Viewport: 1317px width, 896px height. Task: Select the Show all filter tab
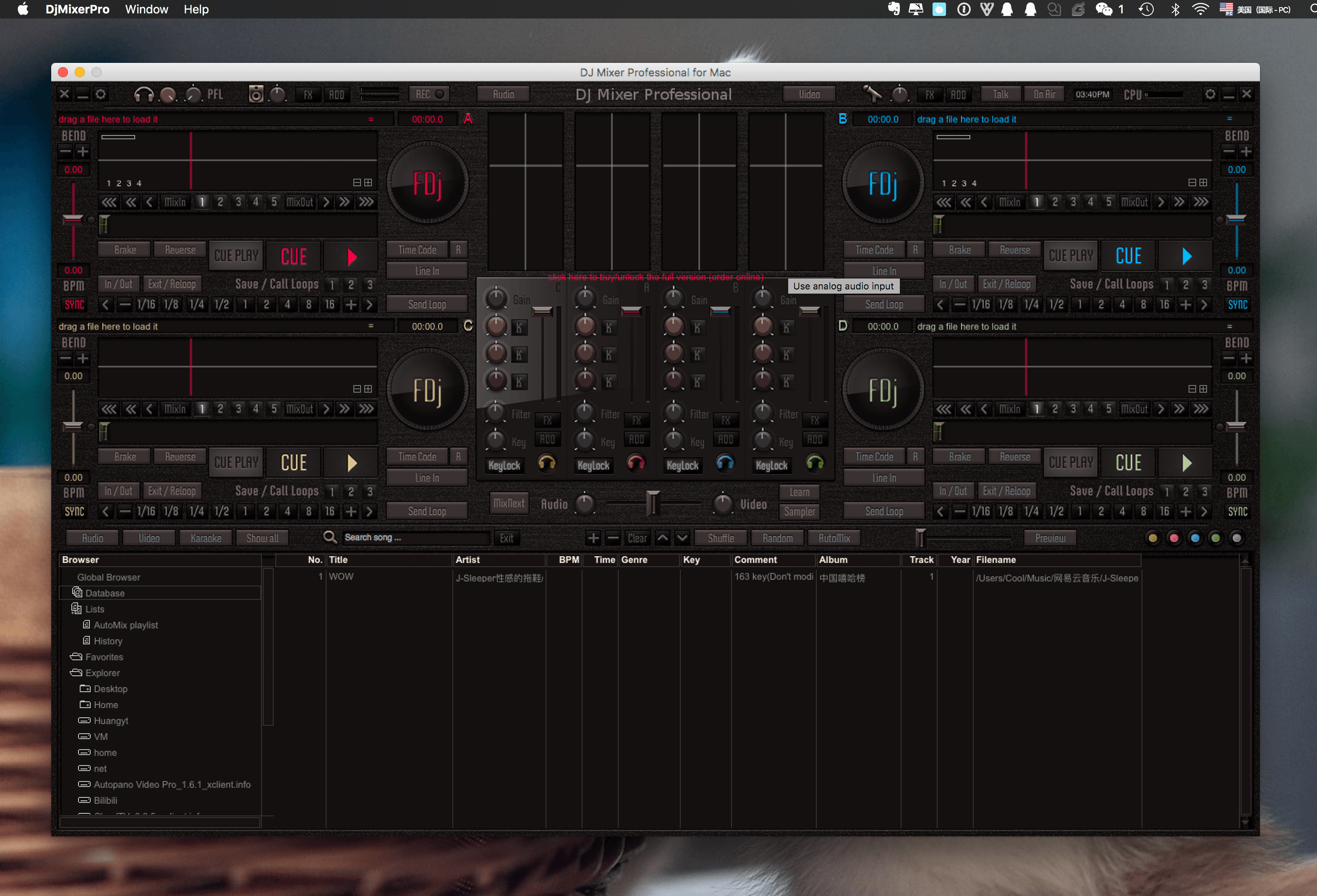pos(262,538)
